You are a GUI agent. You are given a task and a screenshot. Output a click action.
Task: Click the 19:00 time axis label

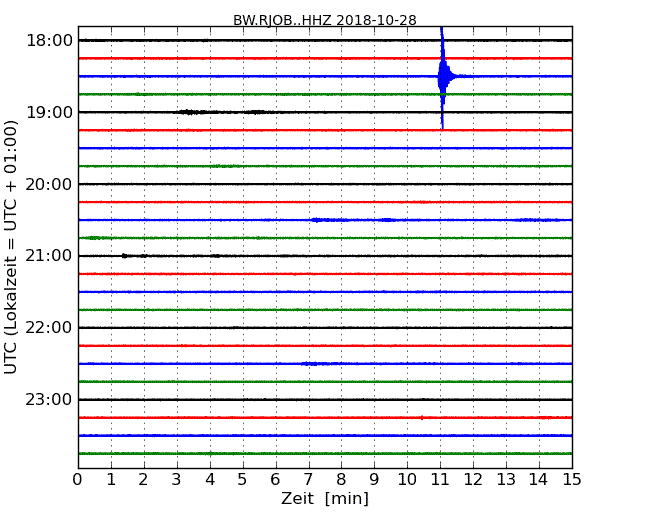[49, 112]
